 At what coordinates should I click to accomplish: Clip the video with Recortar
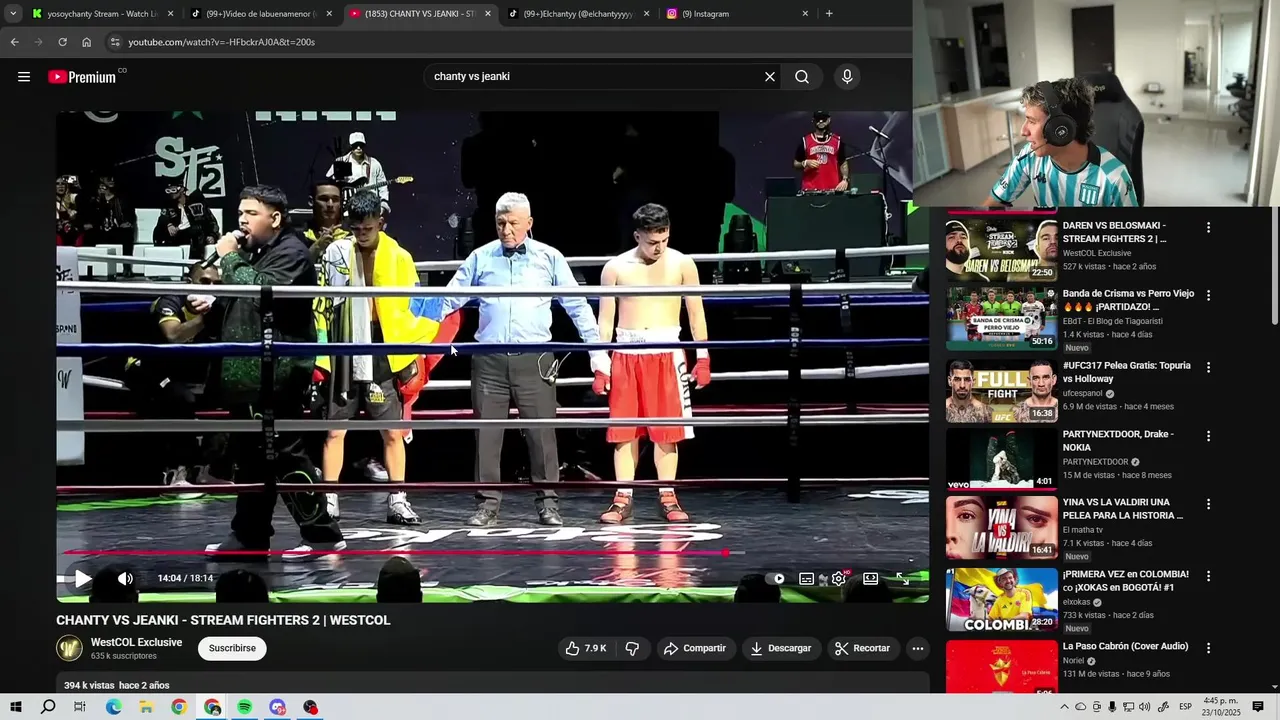[863, 648]
